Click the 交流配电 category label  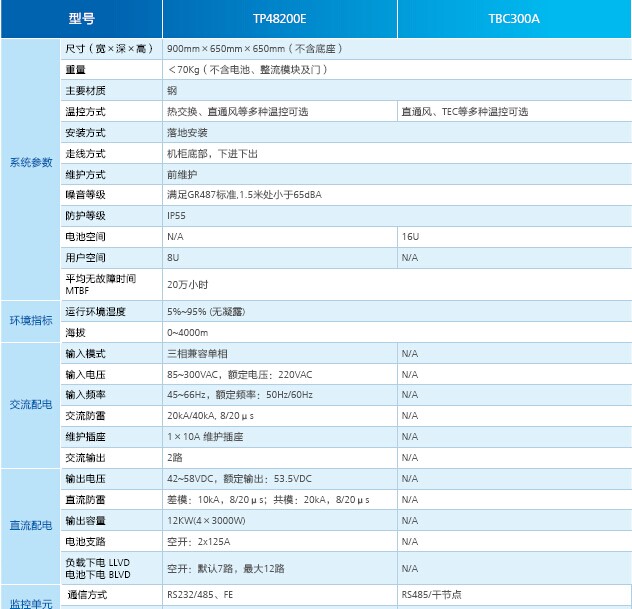[x=31, y=404]
